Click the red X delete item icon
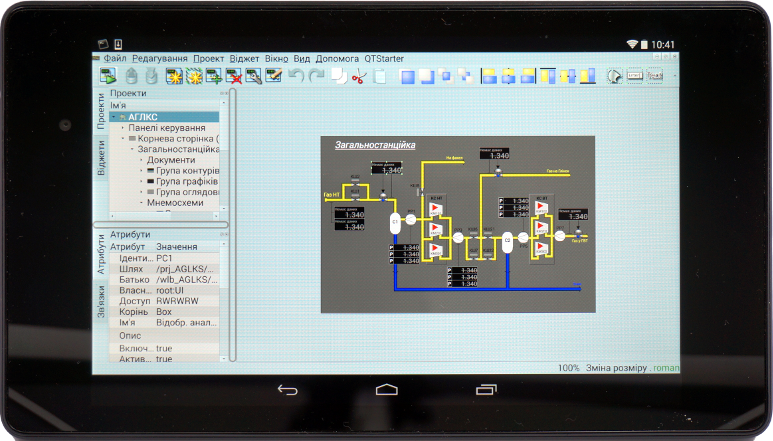This screenshot has width=773, height=441. tap(234, 76)
